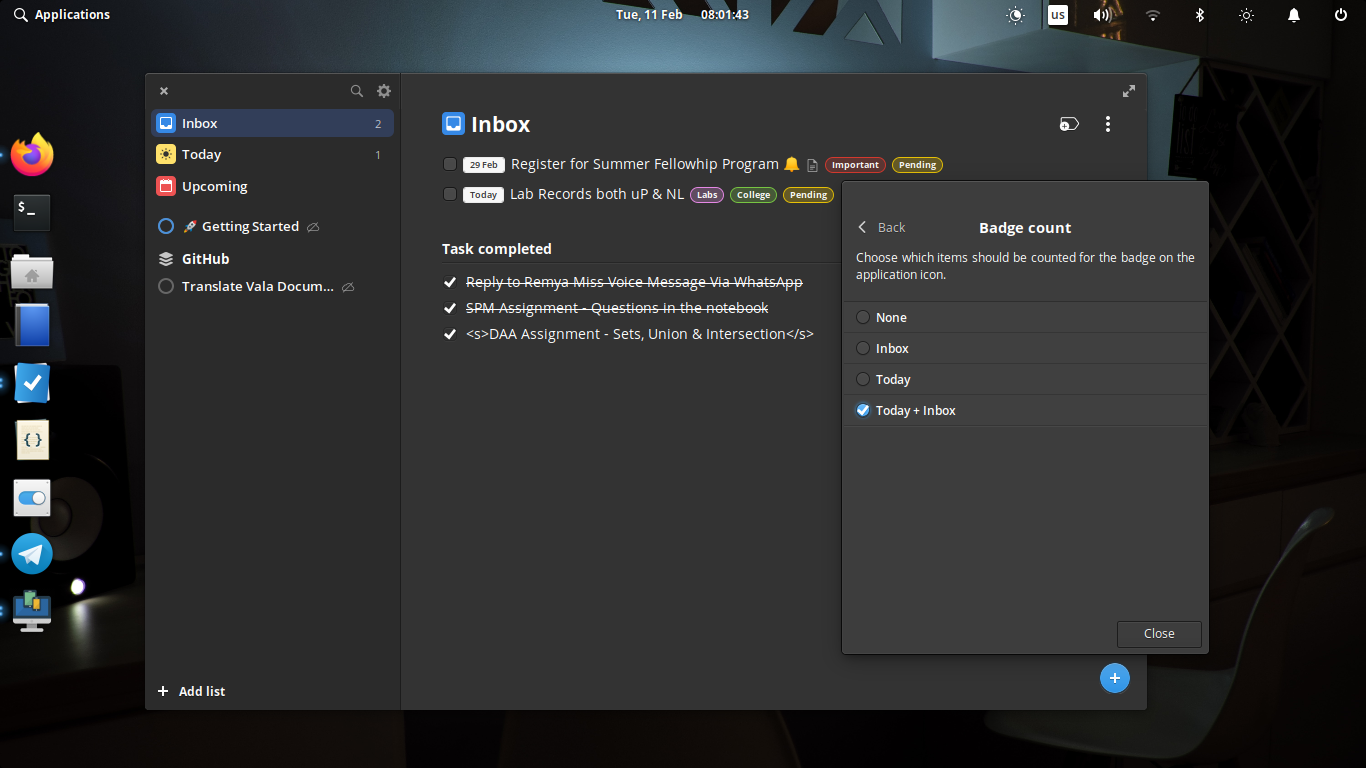
Task: Open the search icon in sidebar header
Action: pos(356,91)
